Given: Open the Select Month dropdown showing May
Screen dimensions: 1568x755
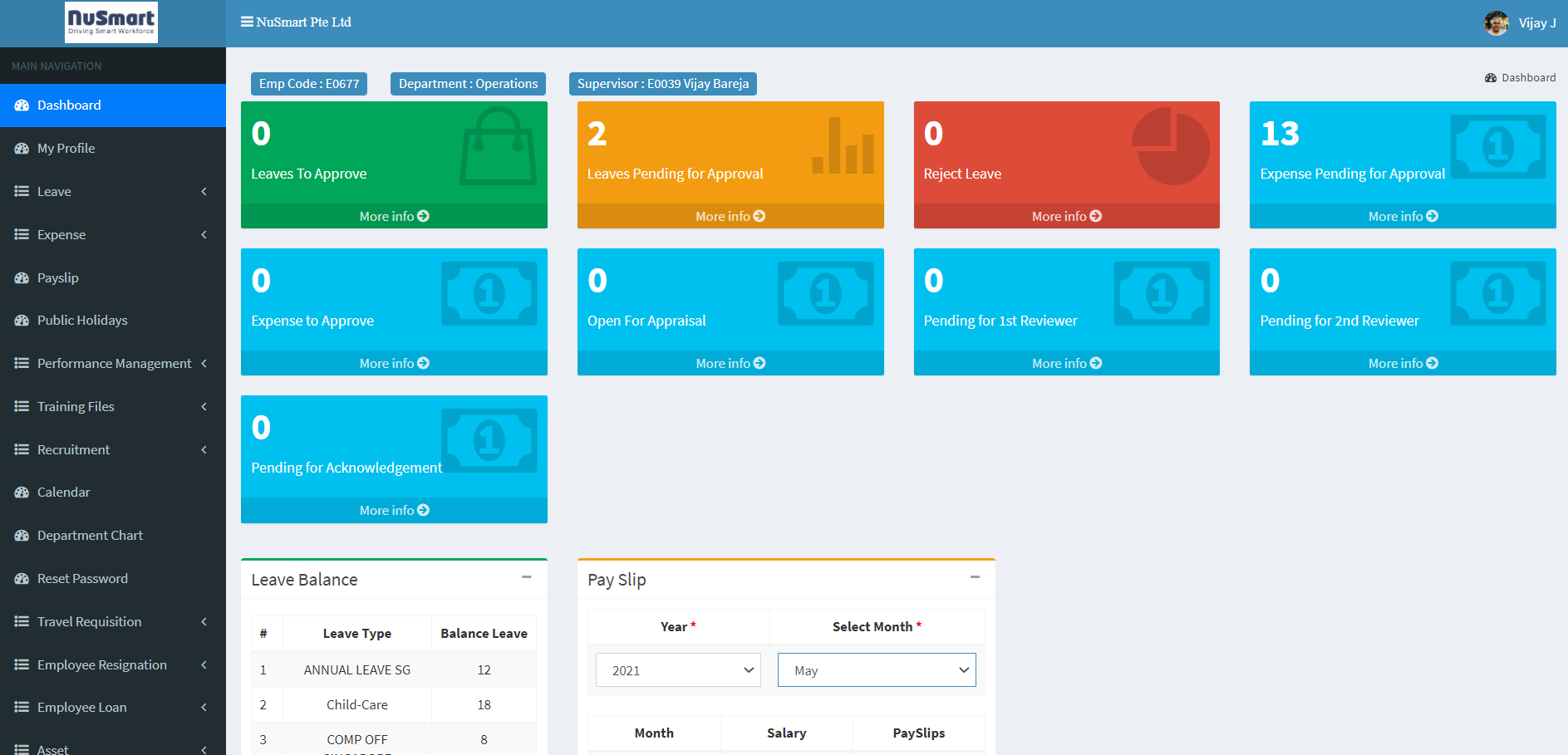Looking at the screenshot, I should click(876, 670).
